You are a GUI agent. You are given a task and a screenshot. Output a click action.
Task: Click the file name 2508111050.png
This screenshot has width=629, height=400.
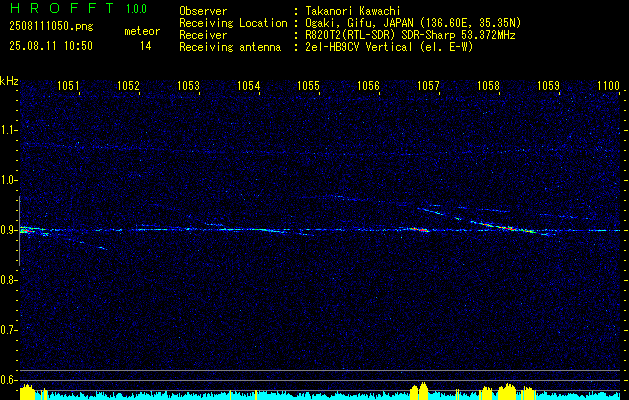[x=51, y=26]
